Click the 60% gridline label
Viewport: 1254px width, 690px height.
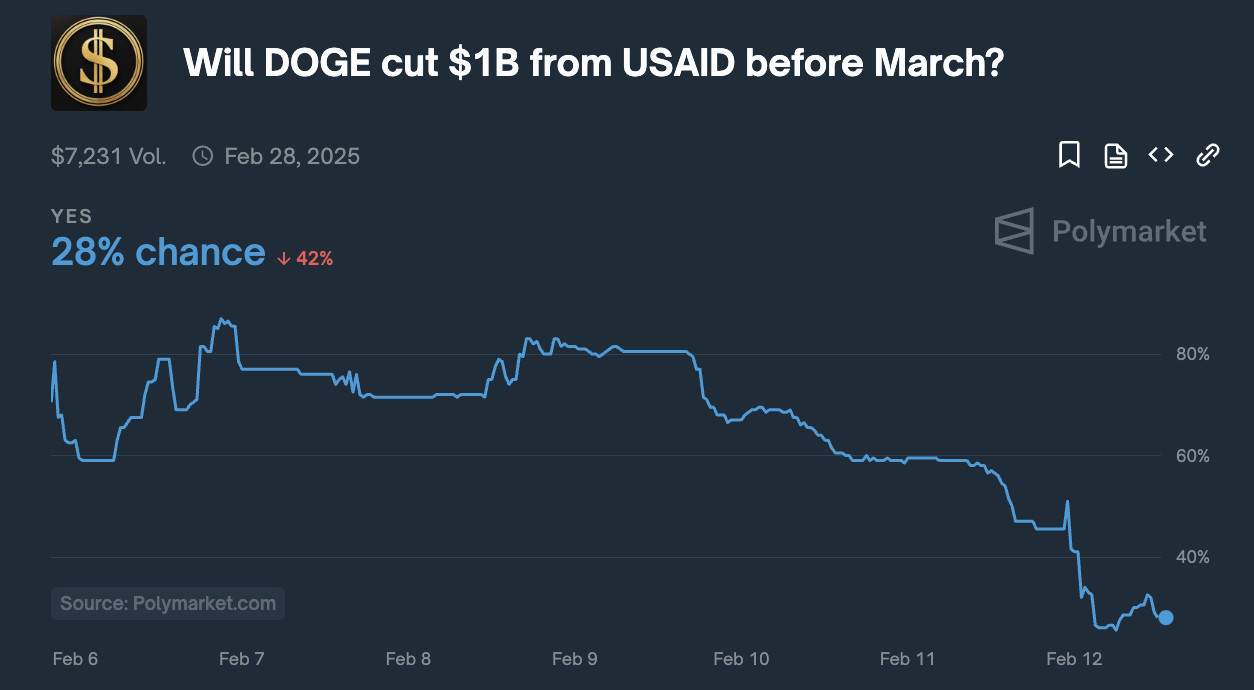point(1192,456)
